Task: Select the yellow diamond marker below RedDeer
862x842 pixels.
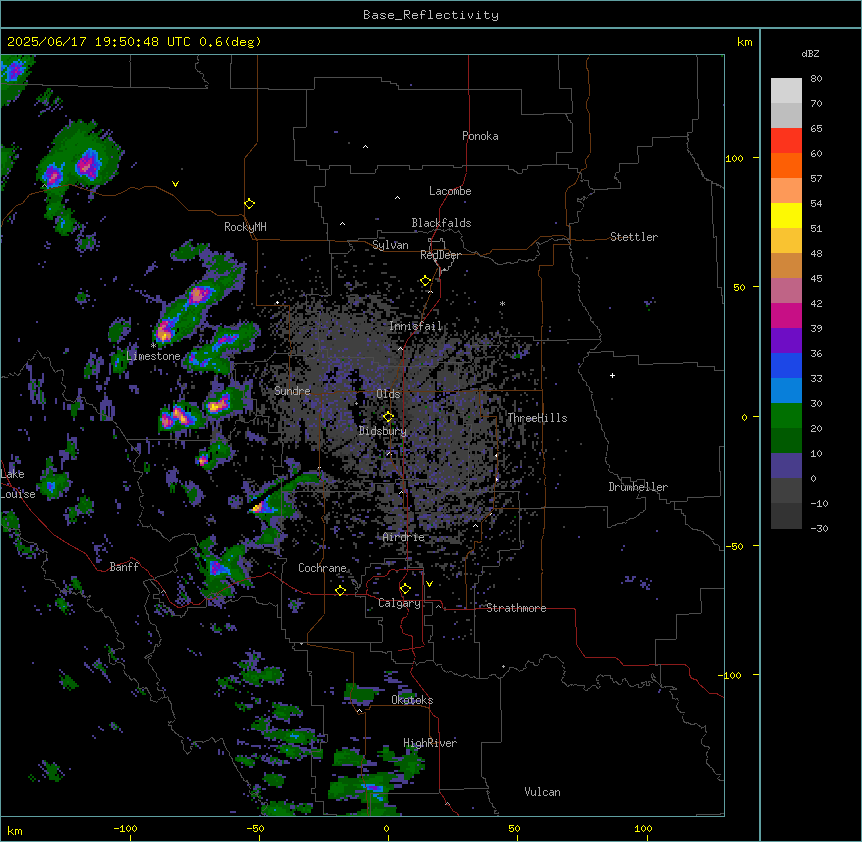Action: (426, 281)
